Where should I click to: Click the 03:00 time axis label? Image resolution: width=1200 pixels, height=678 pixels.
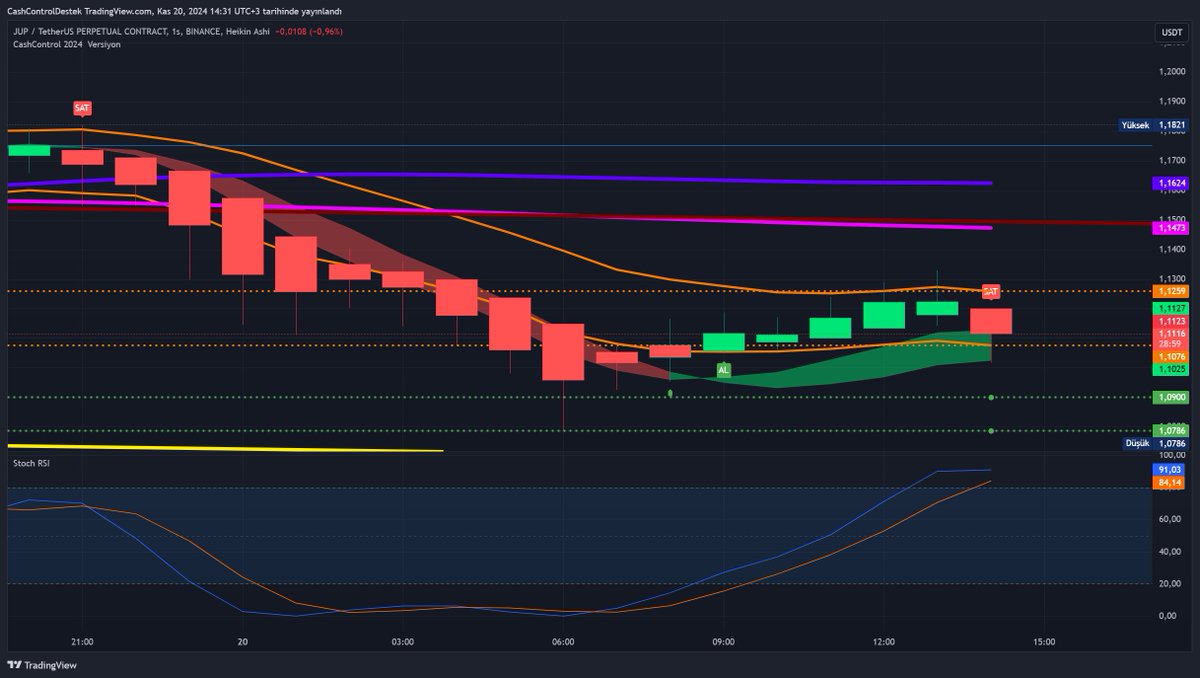[403, 641]
